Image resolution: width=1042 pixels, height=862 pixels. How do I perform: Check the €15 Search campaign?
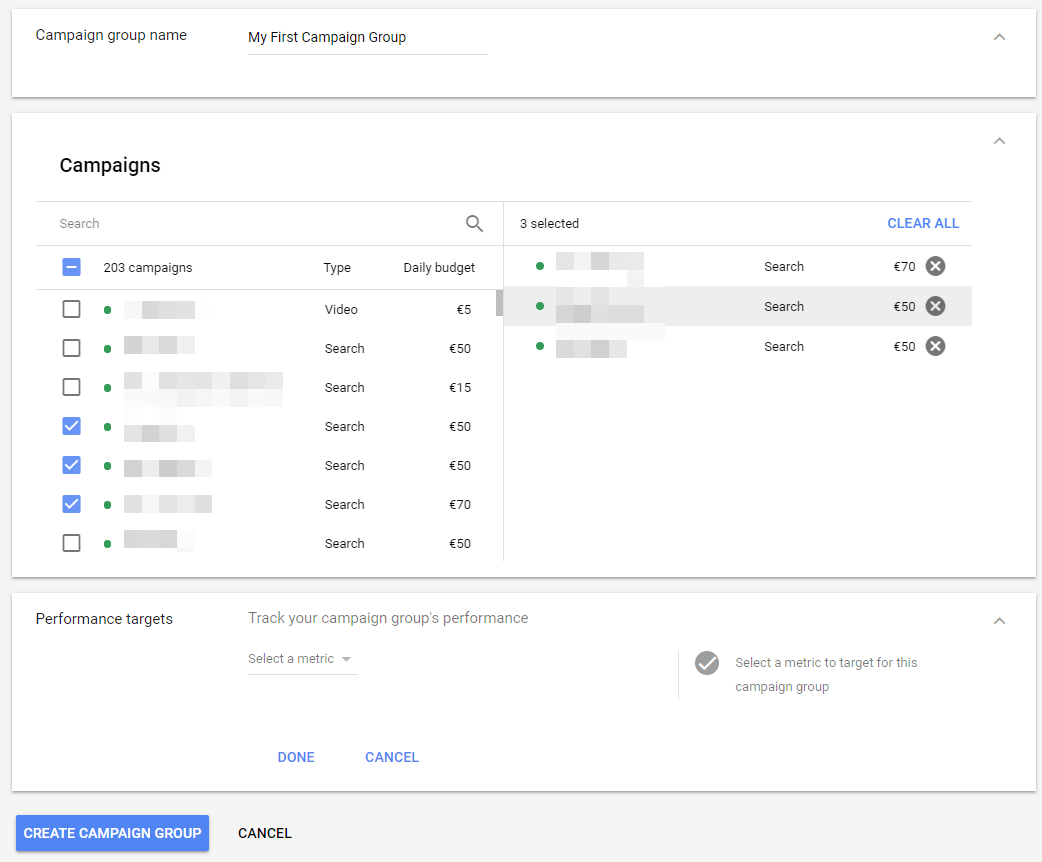coord(71,387)
